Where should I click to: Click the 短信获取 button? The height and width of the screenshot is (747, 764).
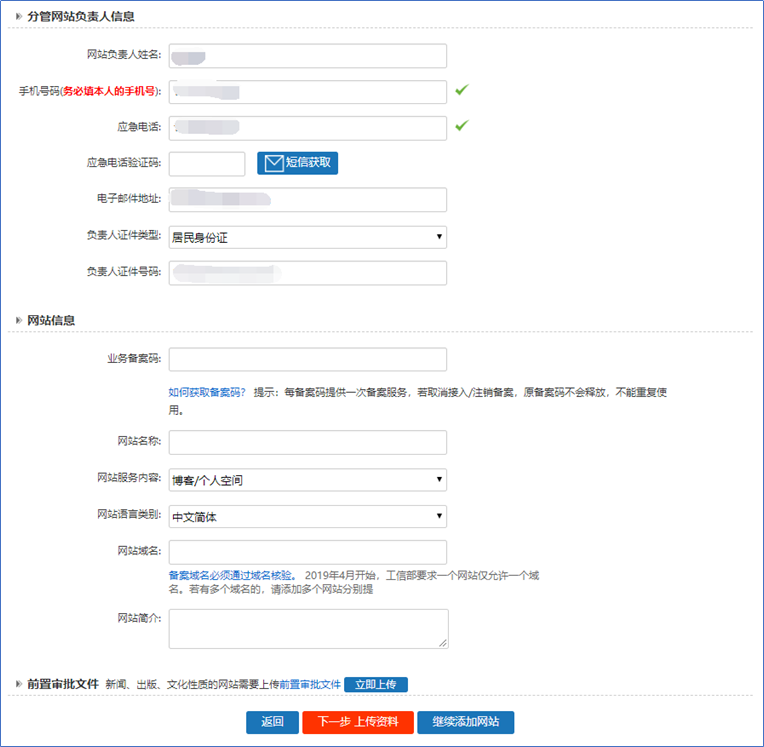(297, 163)
